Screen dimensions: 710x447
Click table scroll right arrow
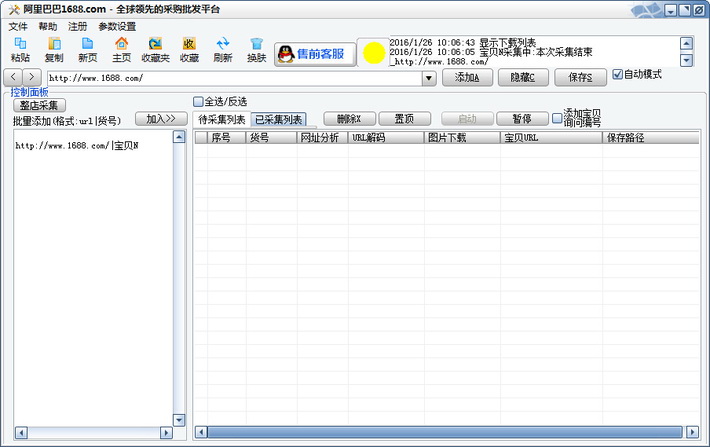point(692,432)
